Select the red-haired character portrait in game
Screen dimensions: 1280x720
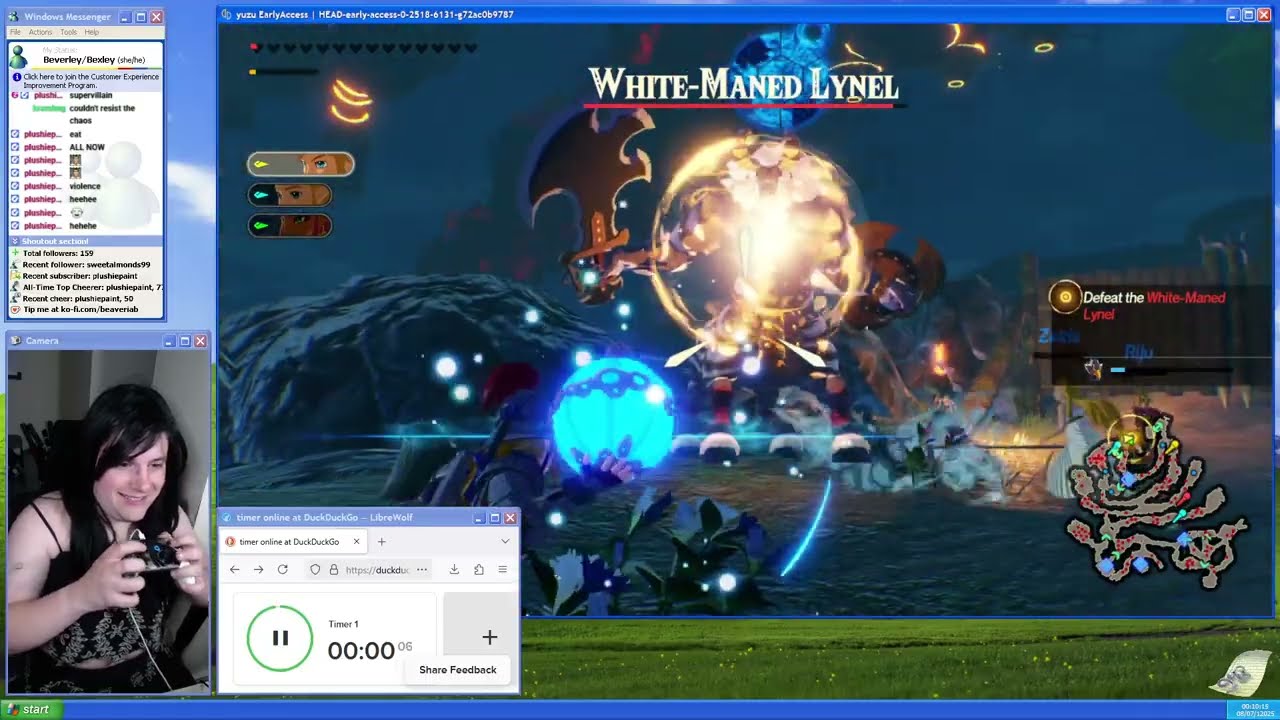tap(290, 226)
